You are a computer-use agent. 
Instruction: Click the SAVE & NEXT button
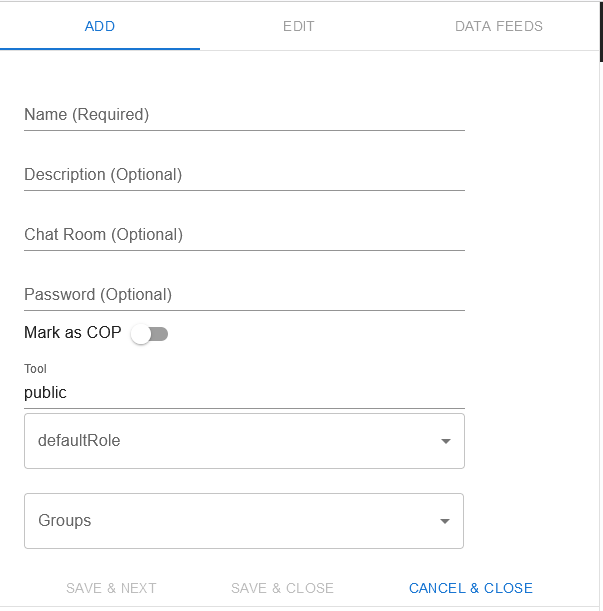click(x=111, y=588)
